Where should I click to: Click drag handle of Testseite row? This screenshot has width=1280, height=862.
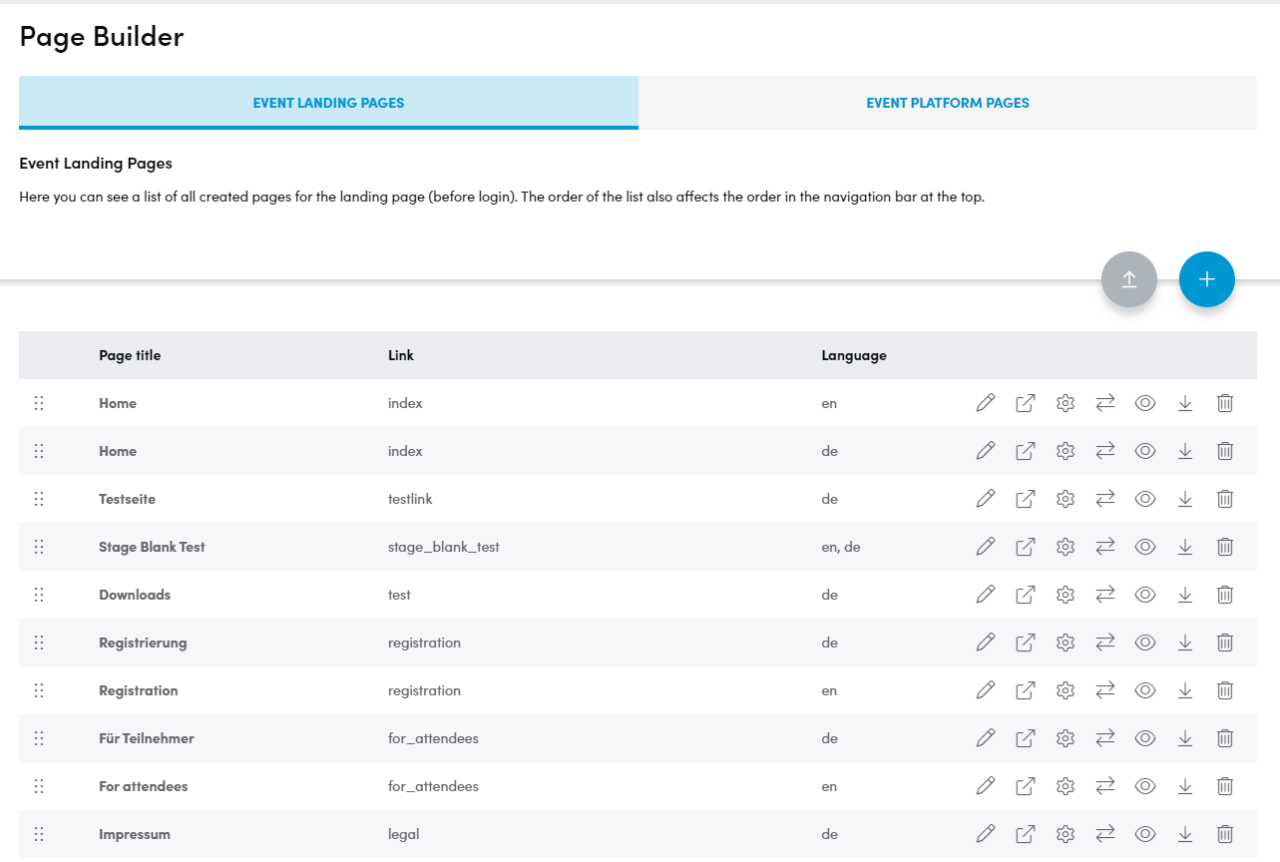(39, 499)
